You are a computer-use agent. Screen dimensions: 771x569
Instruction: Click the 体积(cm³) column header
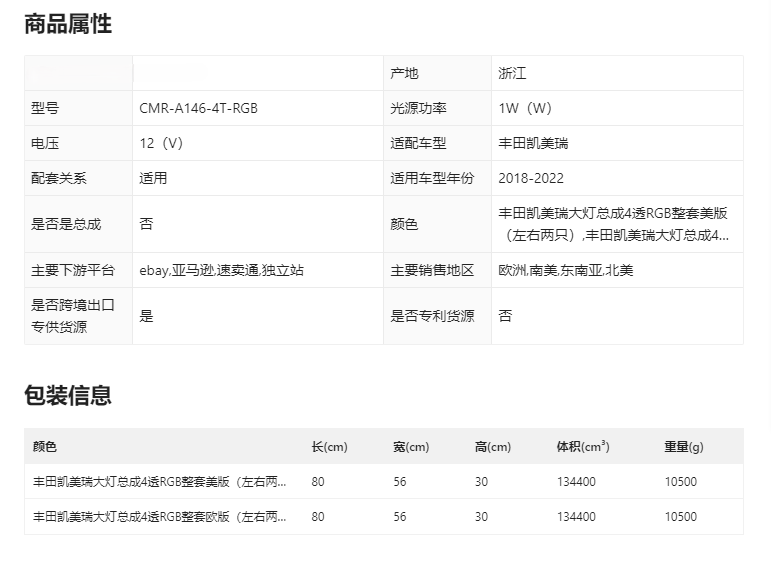(583, 447)
